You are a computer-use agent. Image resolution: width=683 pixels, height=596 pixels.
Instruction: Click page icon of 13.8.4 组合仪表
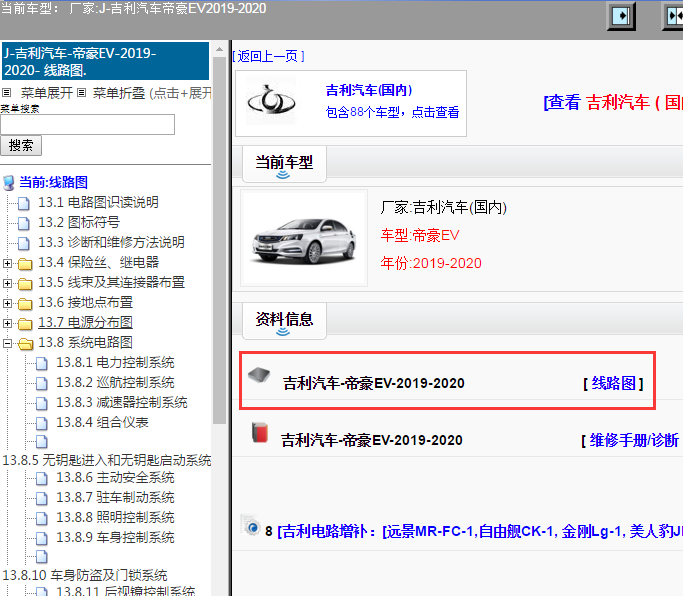[42, 423]
